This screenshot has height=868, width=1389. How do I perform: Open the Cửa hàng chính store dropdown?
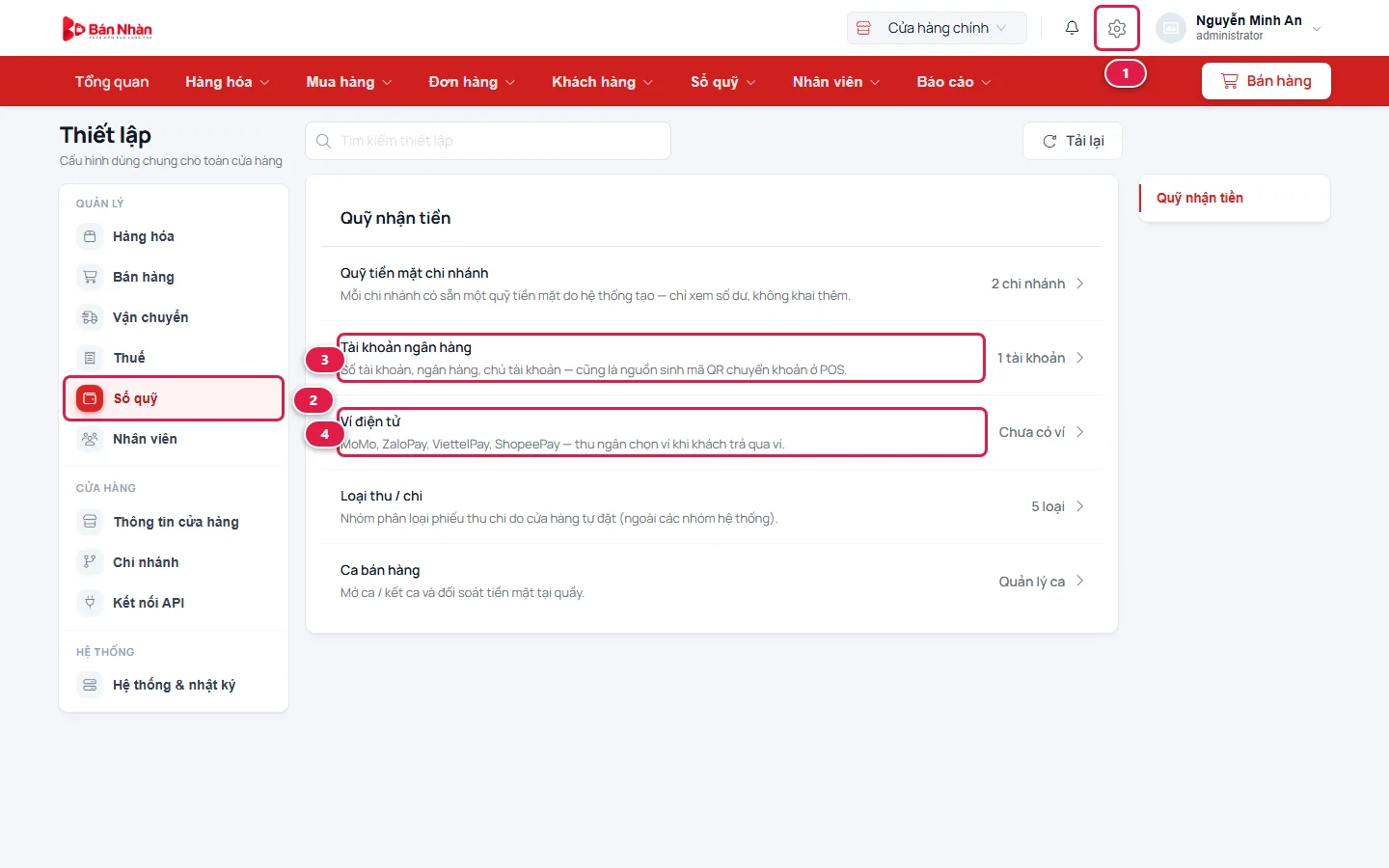937,28
